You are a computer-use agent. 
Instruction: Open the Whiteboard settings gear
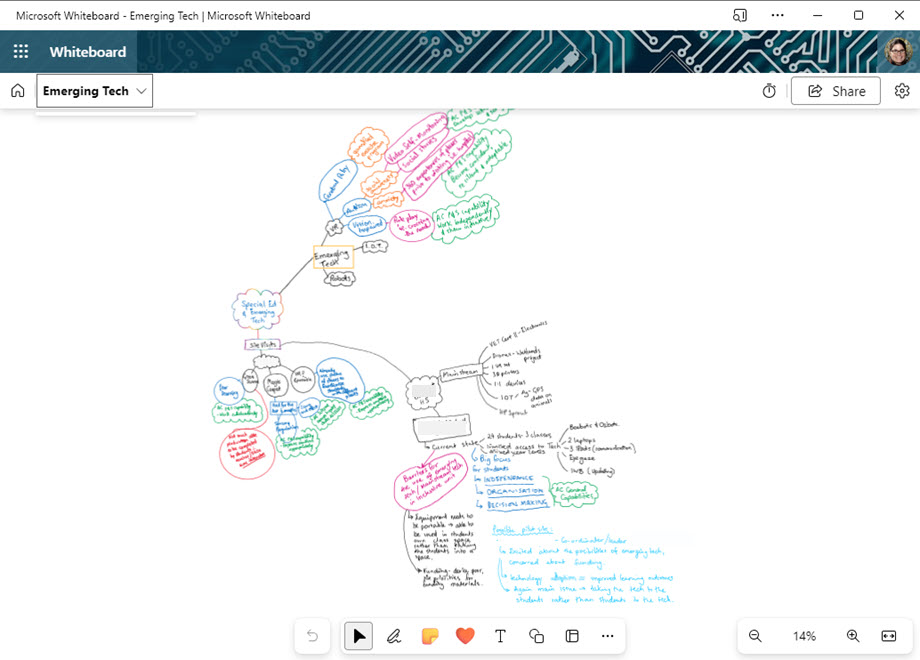pyautogui.click(x=902, y=91)
